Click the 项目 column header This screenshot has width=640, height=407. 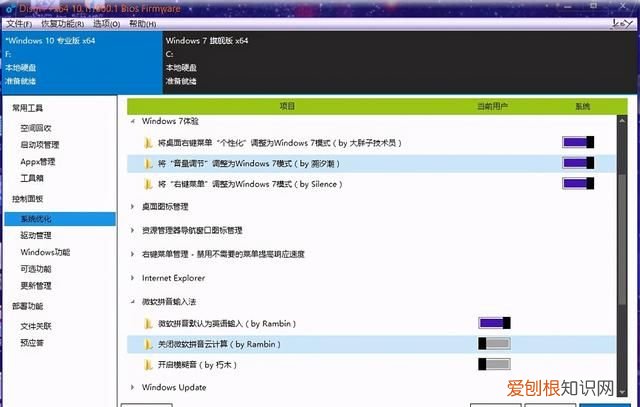tap(287, 107)
